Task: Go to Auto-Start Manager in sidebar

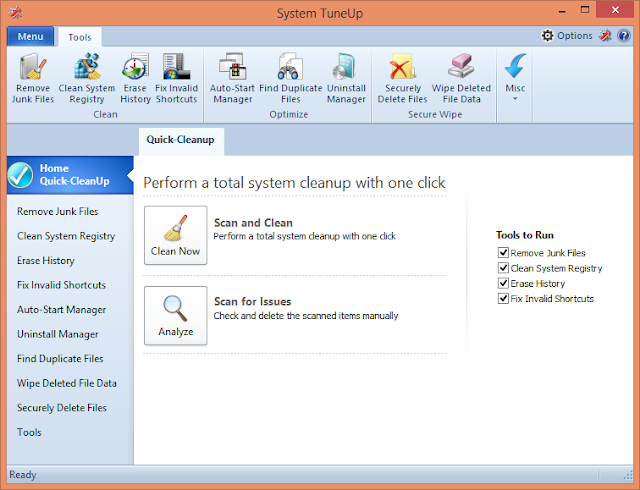Action: click(x=61, y=310)
